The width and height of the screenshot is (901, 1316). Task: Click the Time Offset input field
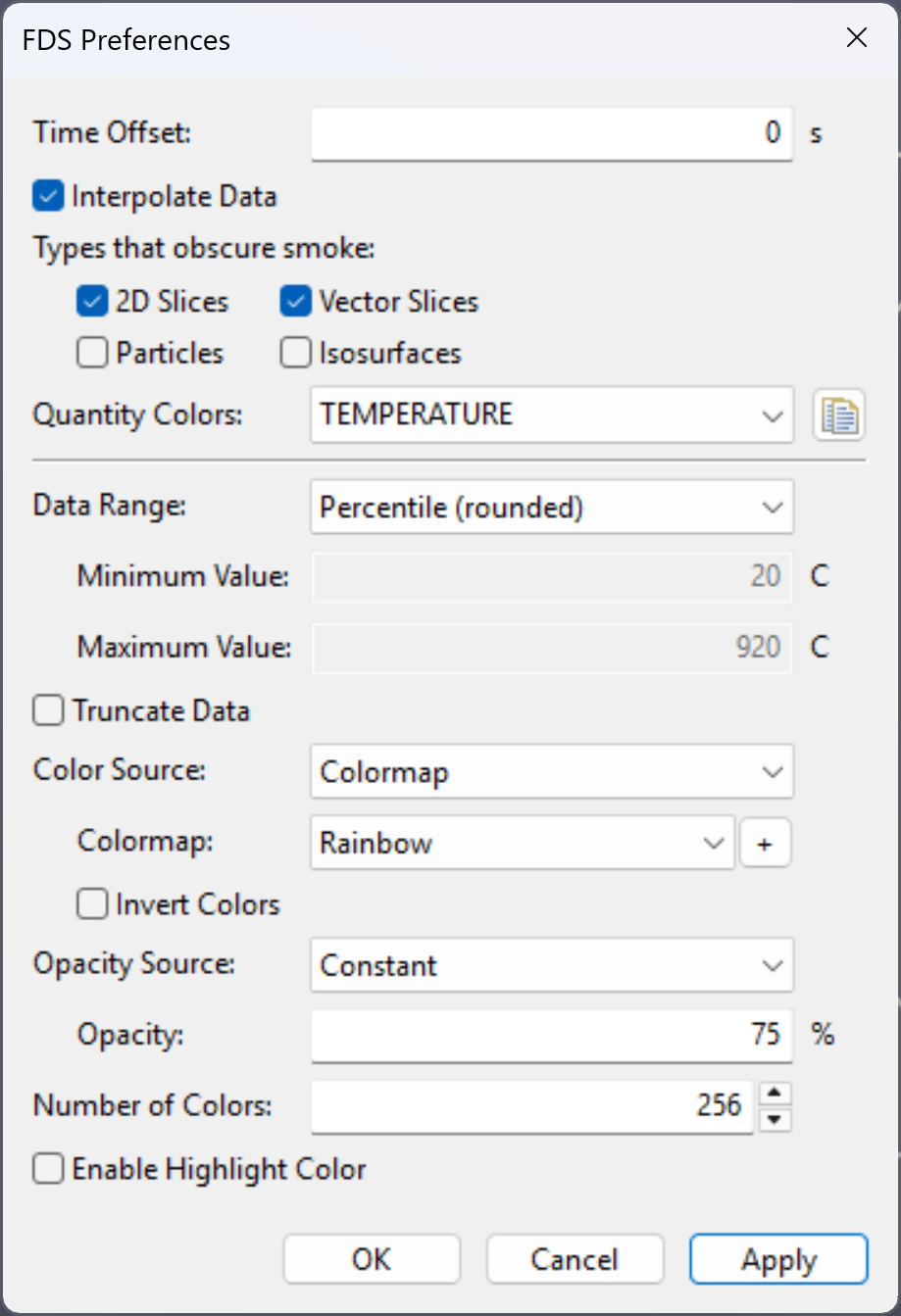[x=552, y=133]
